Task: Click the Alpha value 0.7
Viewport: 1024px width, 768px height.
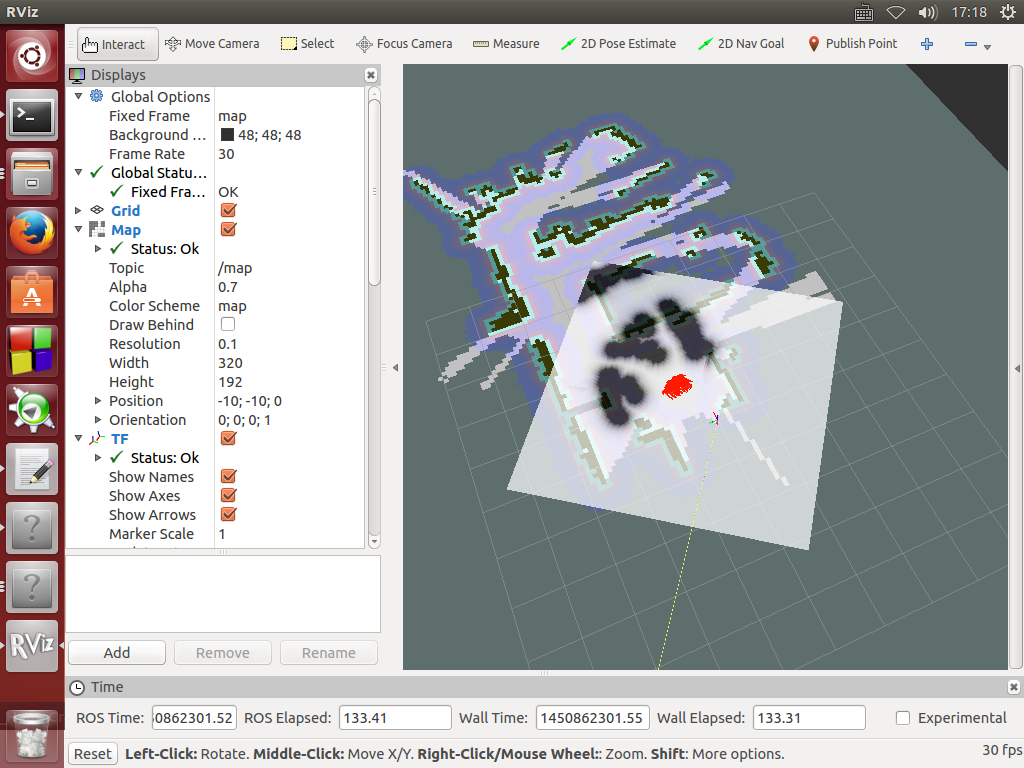Action: pyautogui.click(x=228, y=287)
